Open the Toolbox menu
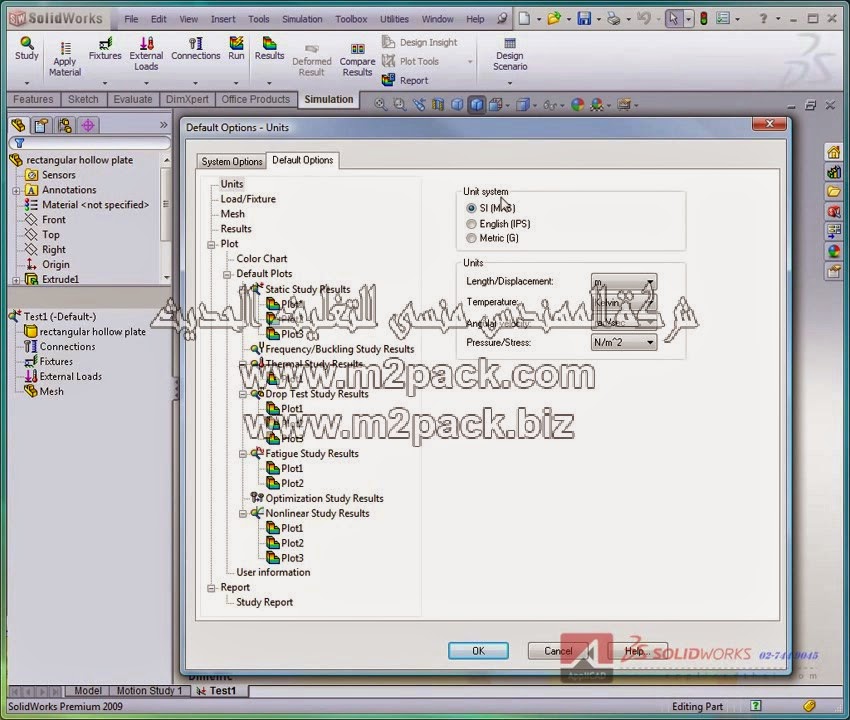 click(351, 19)
